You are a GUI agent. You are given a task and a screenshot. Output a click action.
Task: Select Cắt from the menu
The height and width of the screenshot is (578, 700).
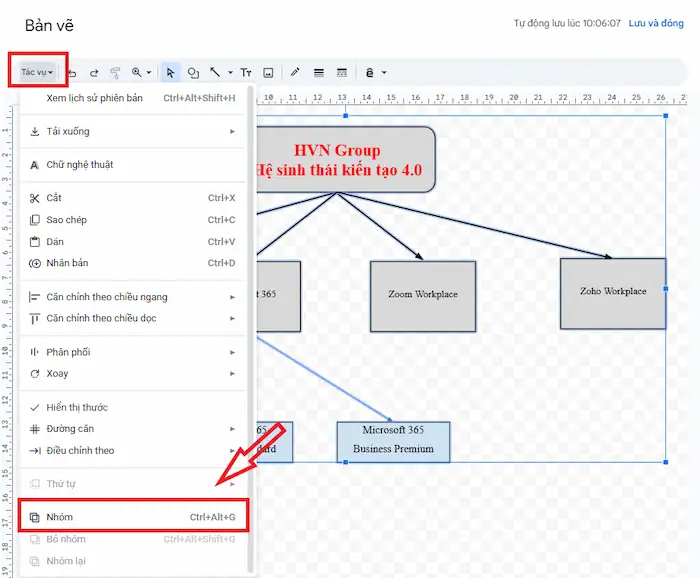132,198
